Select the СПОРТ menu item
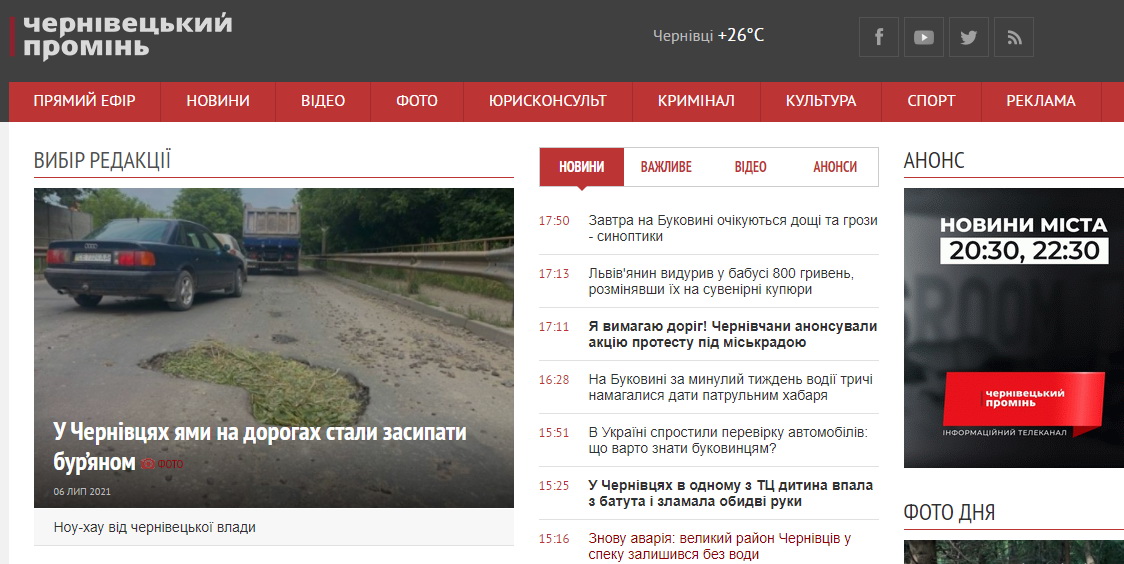1124x564 pixels. [931, 101]
